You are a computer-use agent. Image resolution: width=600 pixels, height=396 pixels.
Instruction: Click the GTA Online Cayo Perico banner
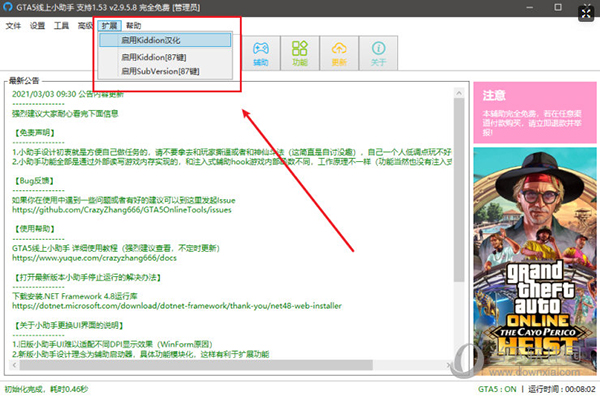[x=535, y=262]
